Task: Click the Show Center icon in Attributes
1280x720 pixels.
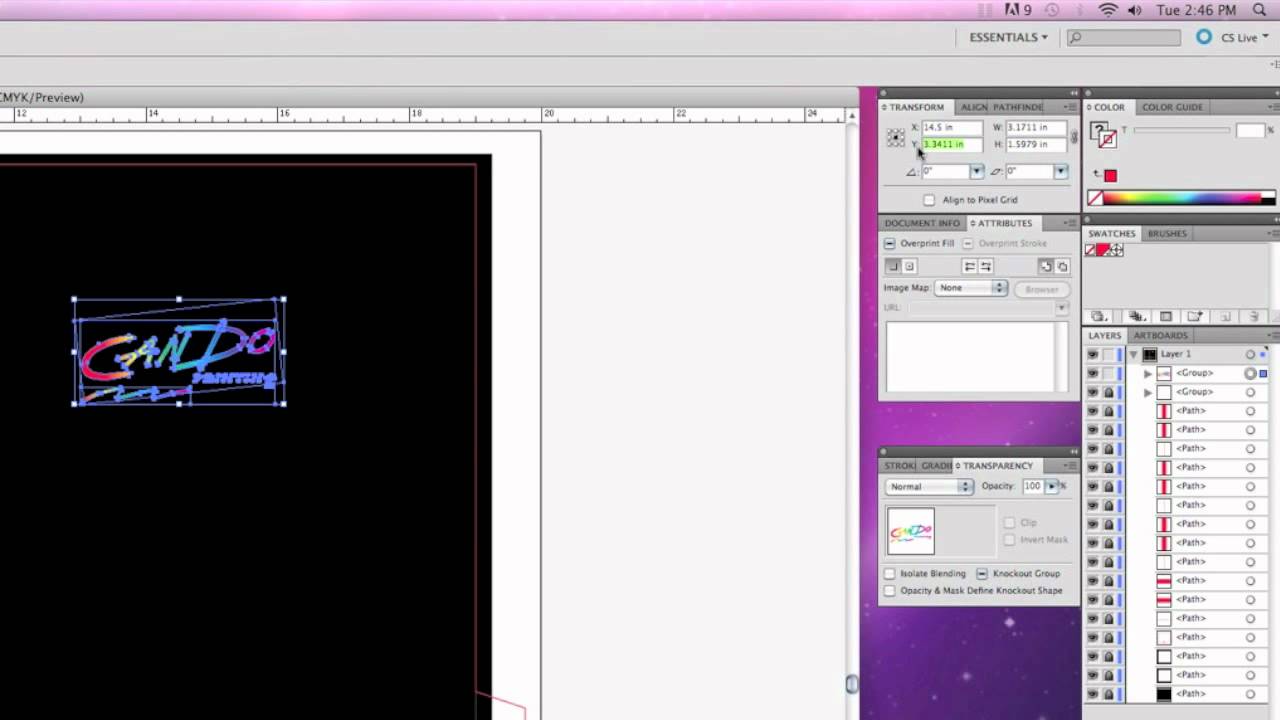Action: click(909, 266)
